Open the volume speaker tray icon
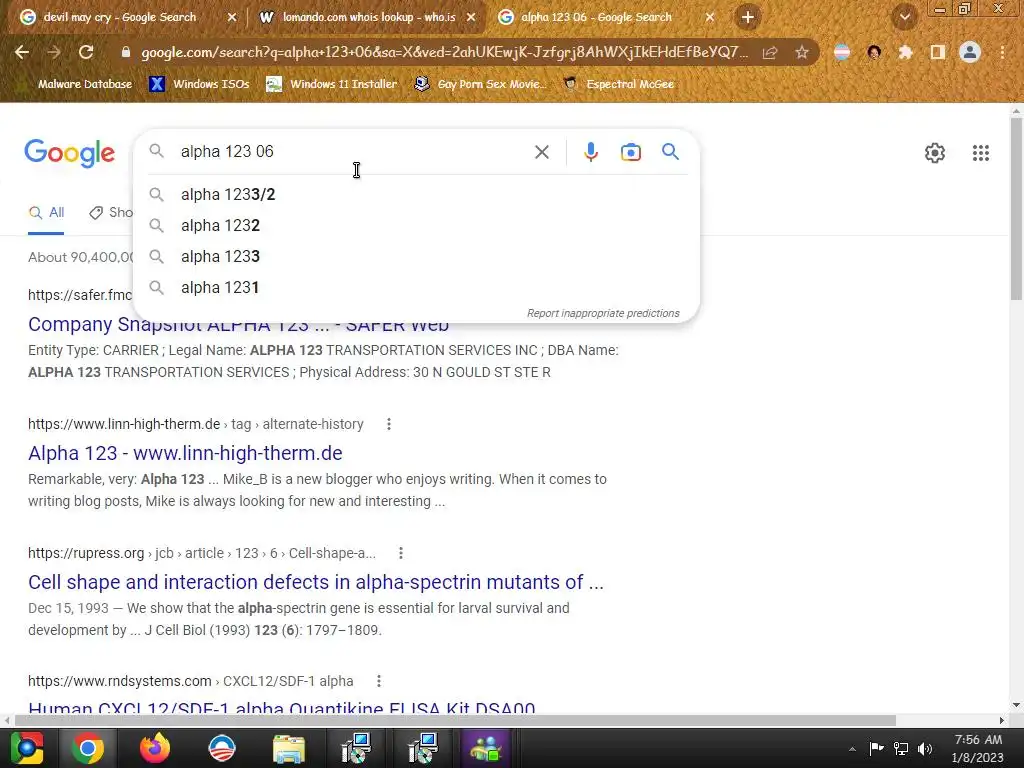The image size is (1024, 768). (925, 748)
